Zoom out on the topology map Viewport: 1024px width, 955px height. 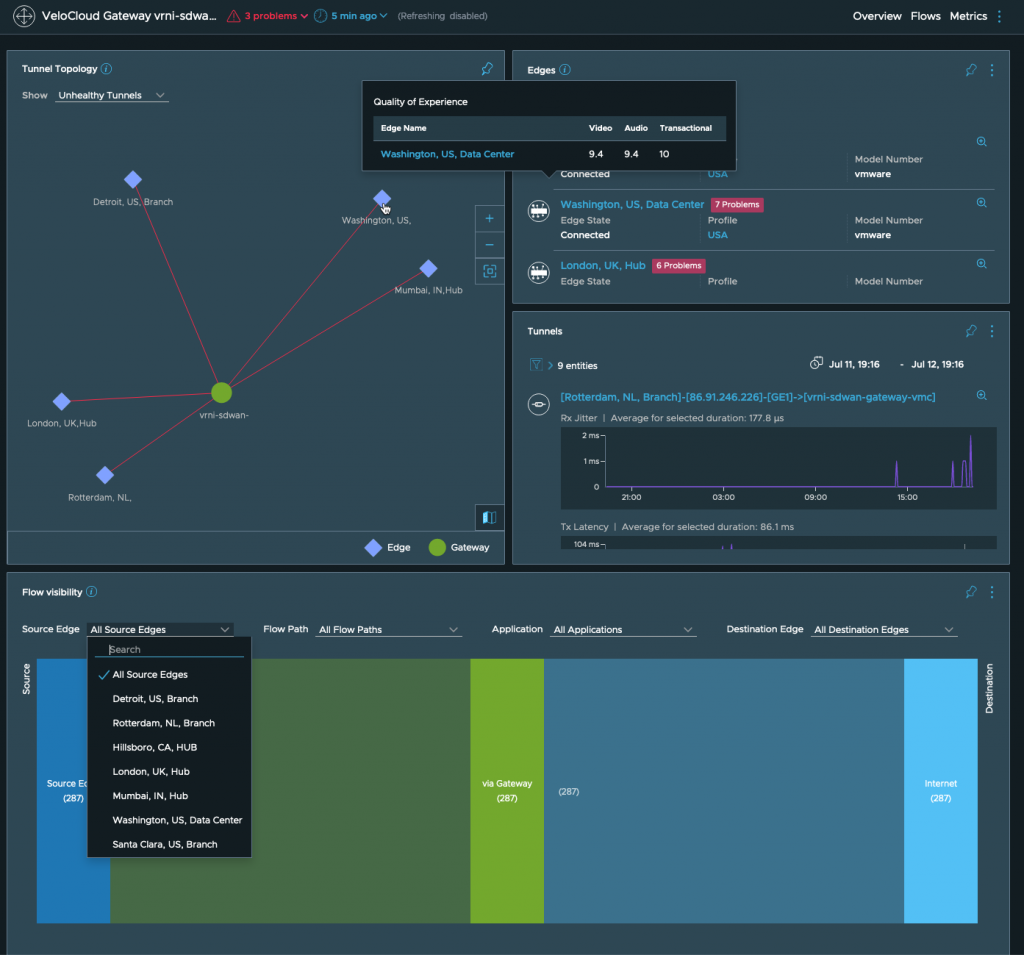pos(489,245)
